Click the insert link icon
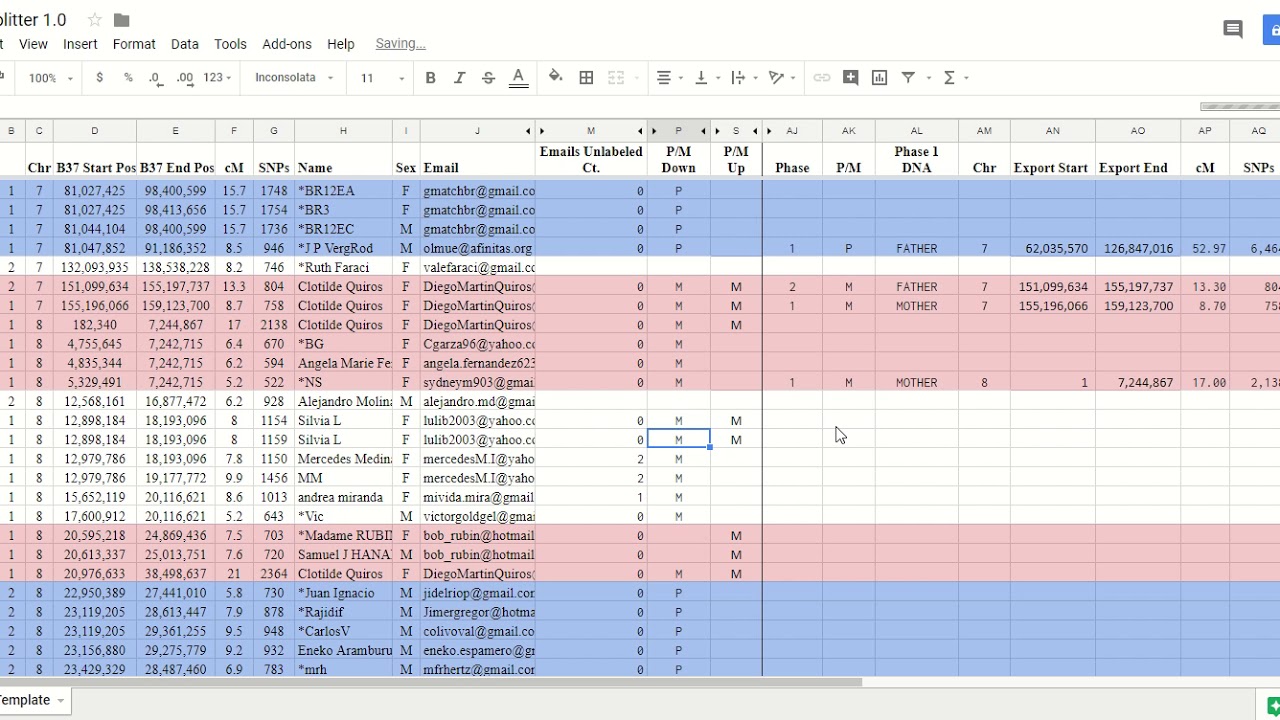Viewport: 1280px width, 720px height. 822,77
